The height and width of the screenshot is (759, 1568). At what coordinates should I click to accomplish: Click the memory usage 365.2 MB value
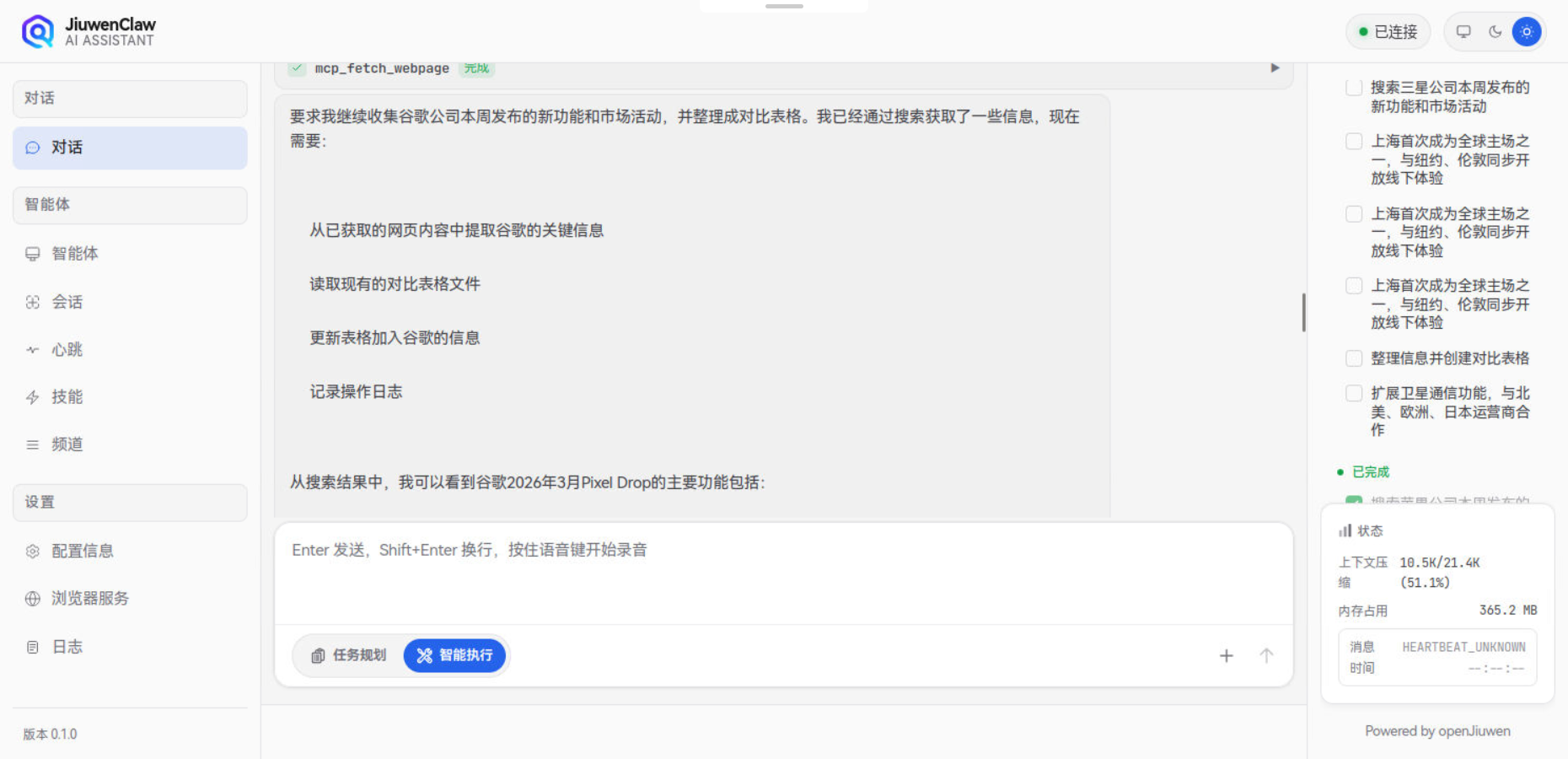click(1508, 611)
